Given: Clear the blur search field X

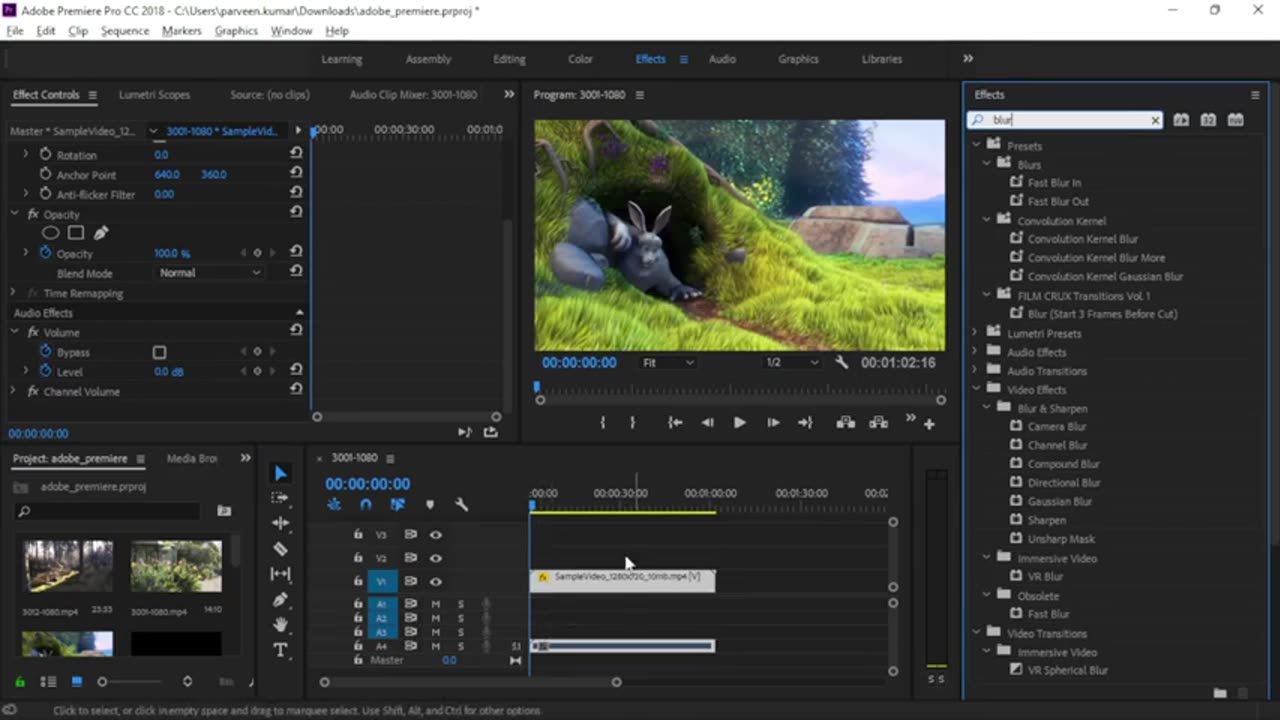Looking at the screenshot, I should coord(1155,120).
